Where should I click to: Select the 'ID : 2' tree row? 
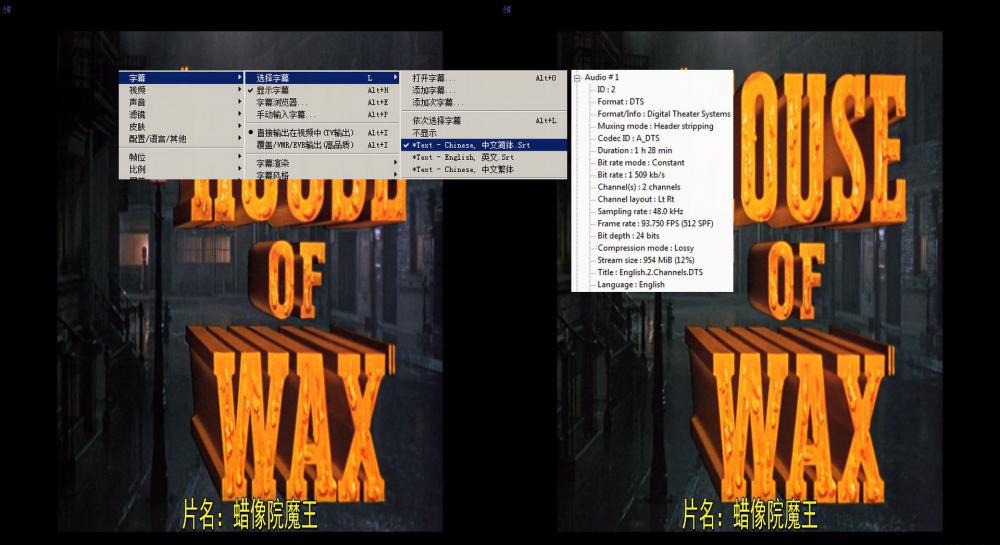coord(606,89)
